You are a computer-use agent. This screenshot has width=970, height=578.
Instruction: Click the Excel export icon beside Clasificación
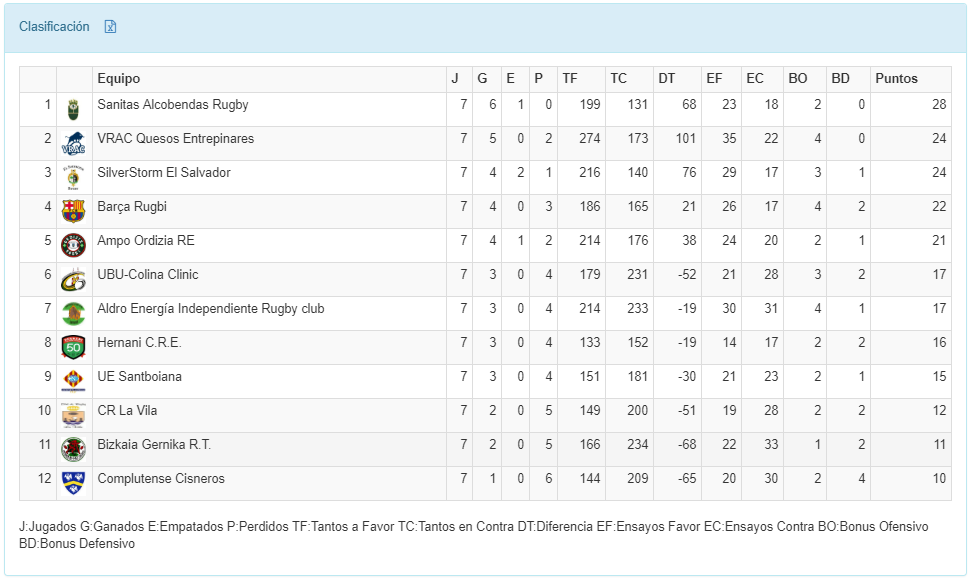111,27
